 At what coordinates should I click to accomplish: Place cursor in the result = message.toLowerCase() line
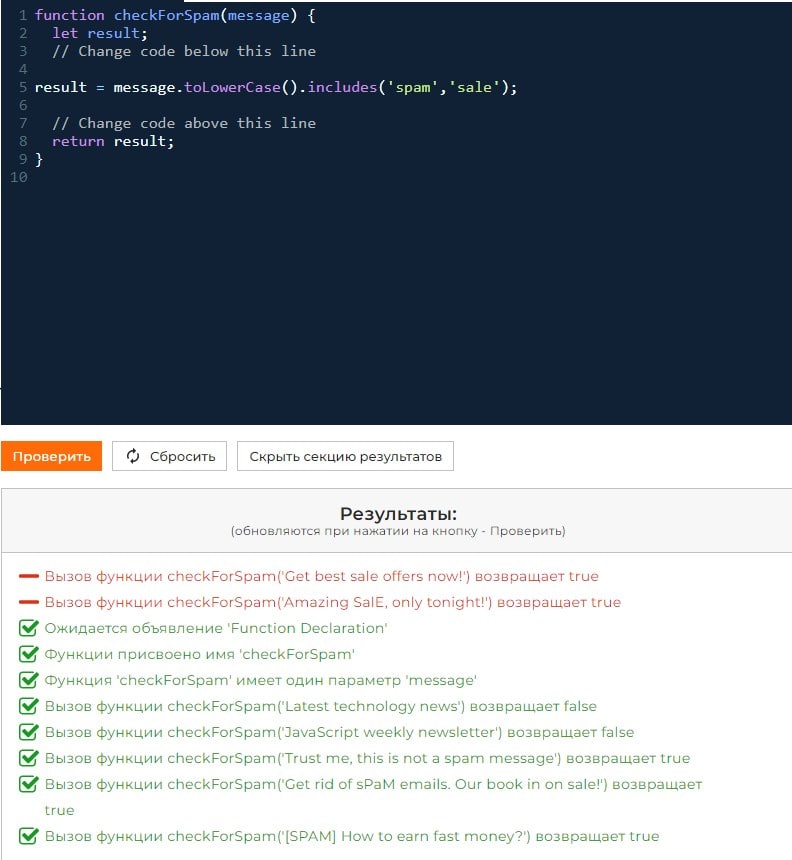pyautogui.click(x=276, y=87)
